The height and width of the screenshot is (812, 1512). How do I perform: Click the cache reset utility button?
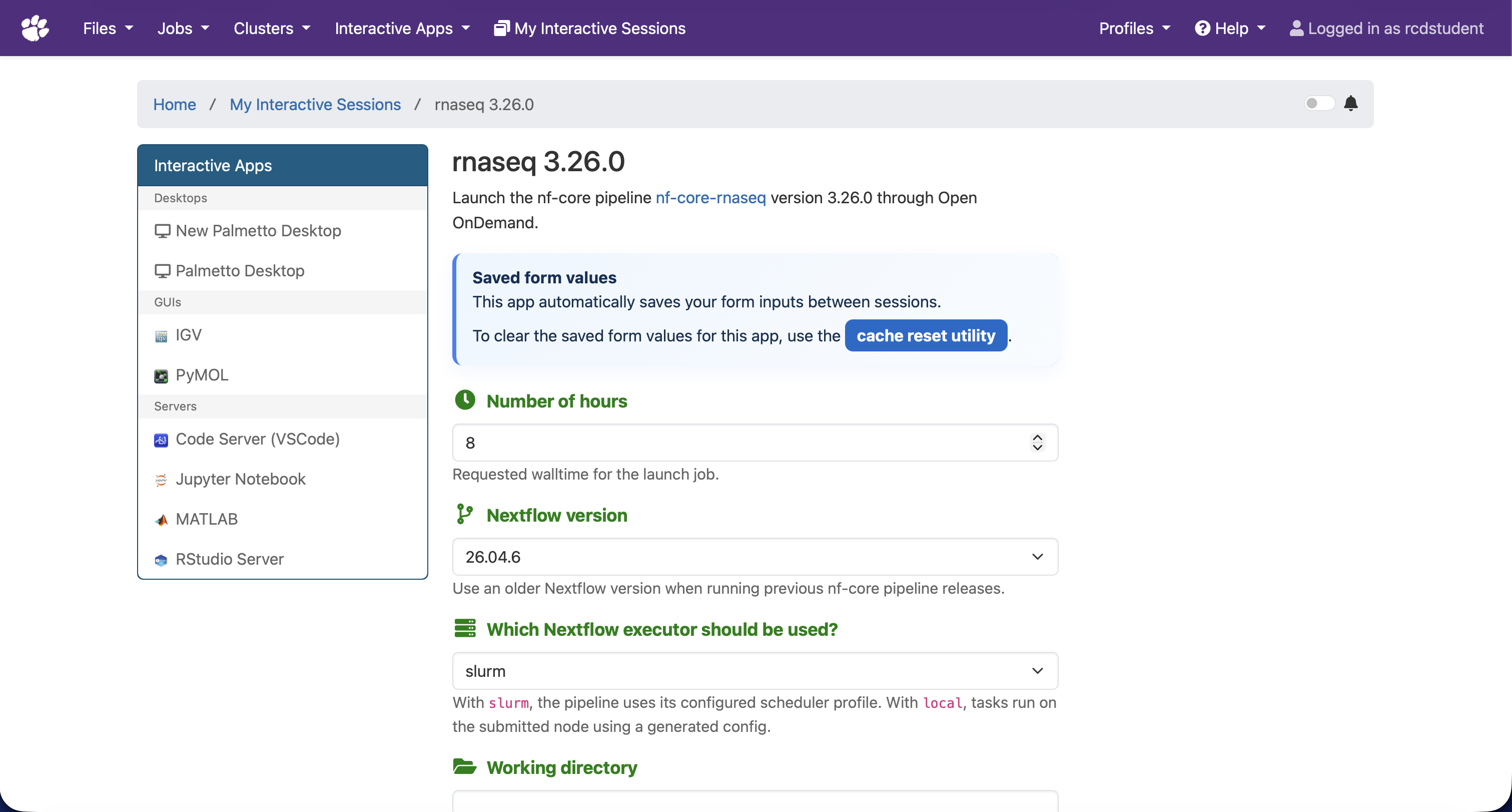coord(926,336)
